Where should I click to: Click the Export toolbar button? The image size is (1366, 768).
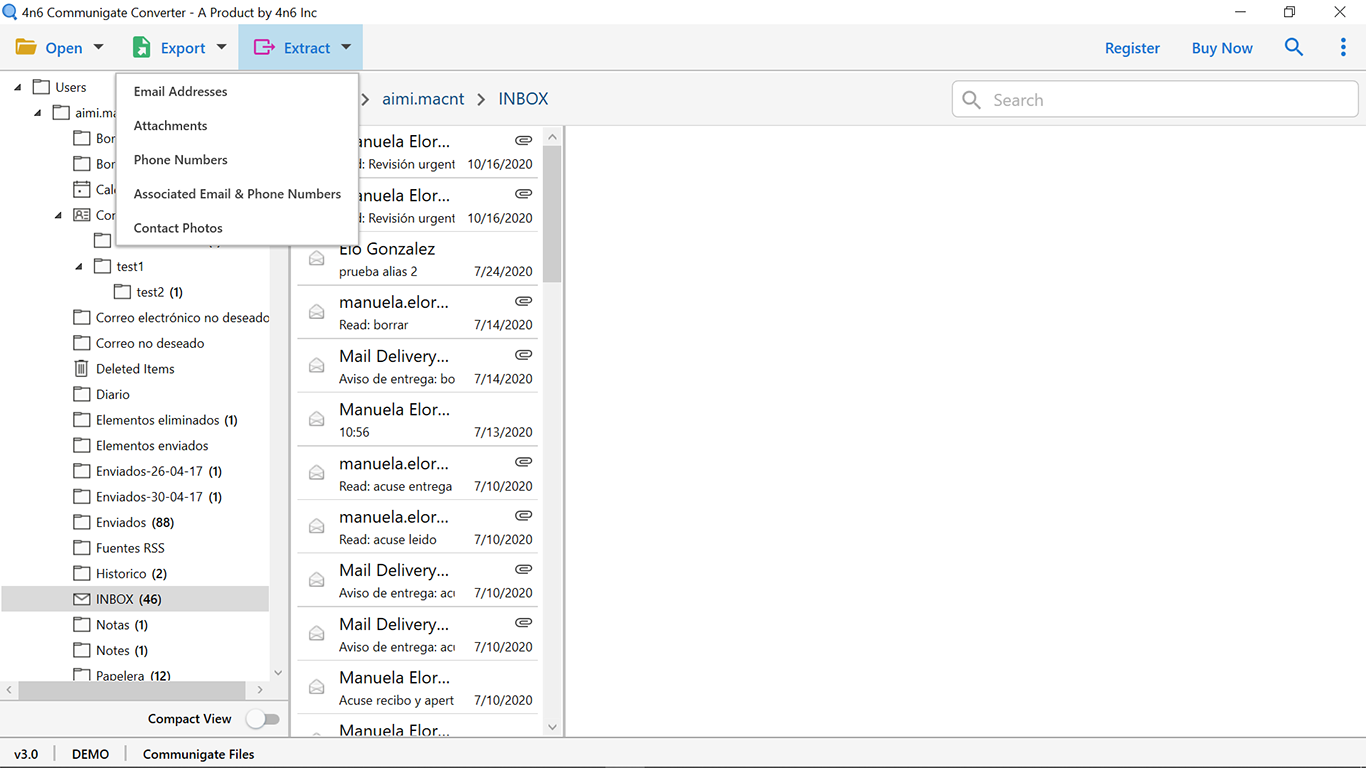pyautogui.click(x=180, y=48)
